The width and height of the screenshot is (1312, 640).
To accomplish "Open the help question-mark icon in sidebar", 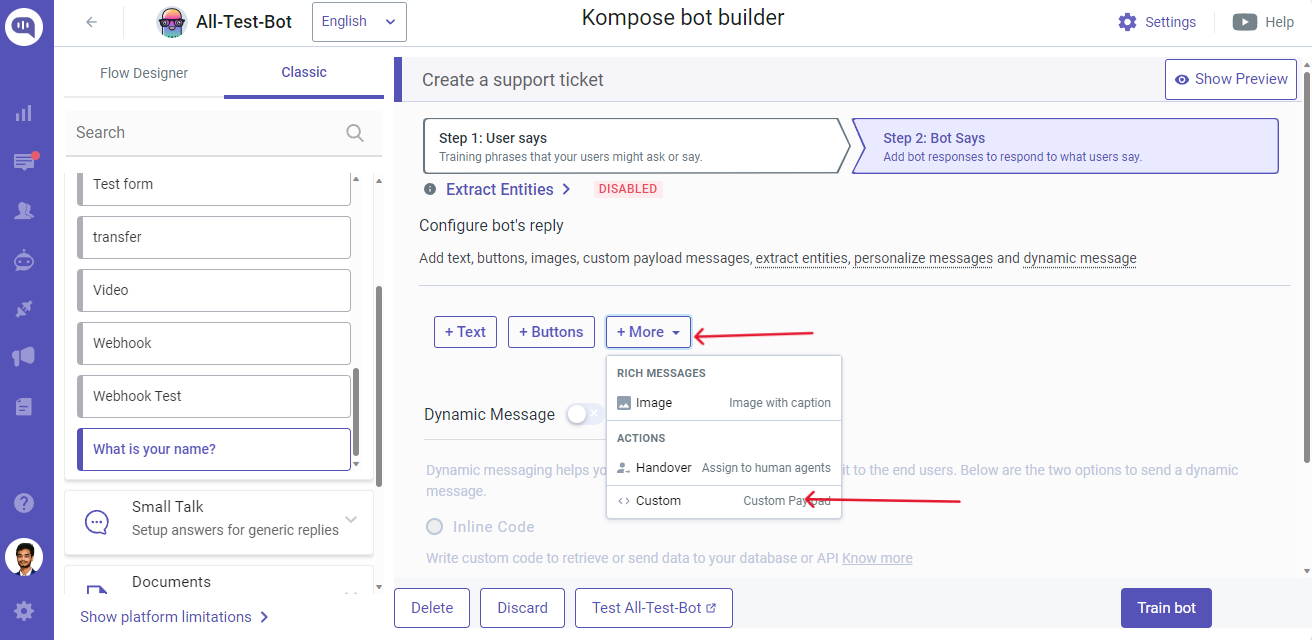I will pos(24,502).
